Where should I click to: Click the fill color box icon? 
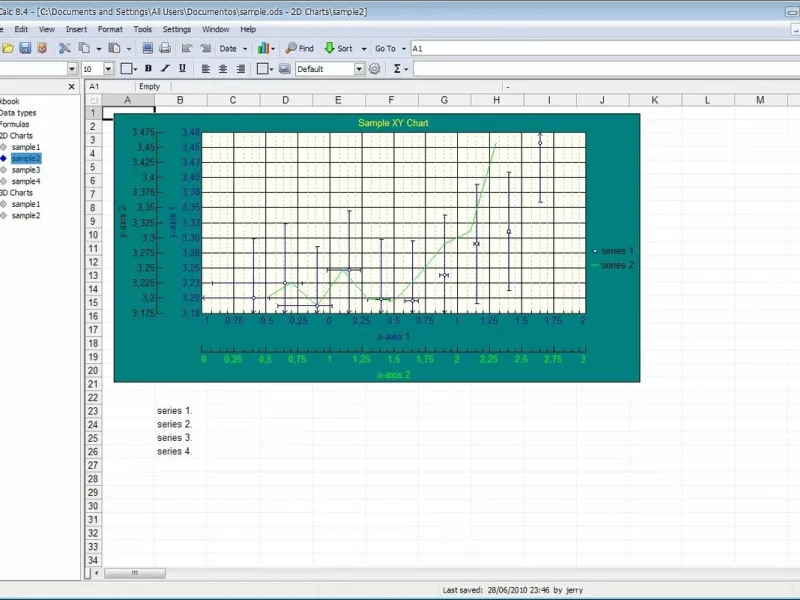[x=262, y=68]
